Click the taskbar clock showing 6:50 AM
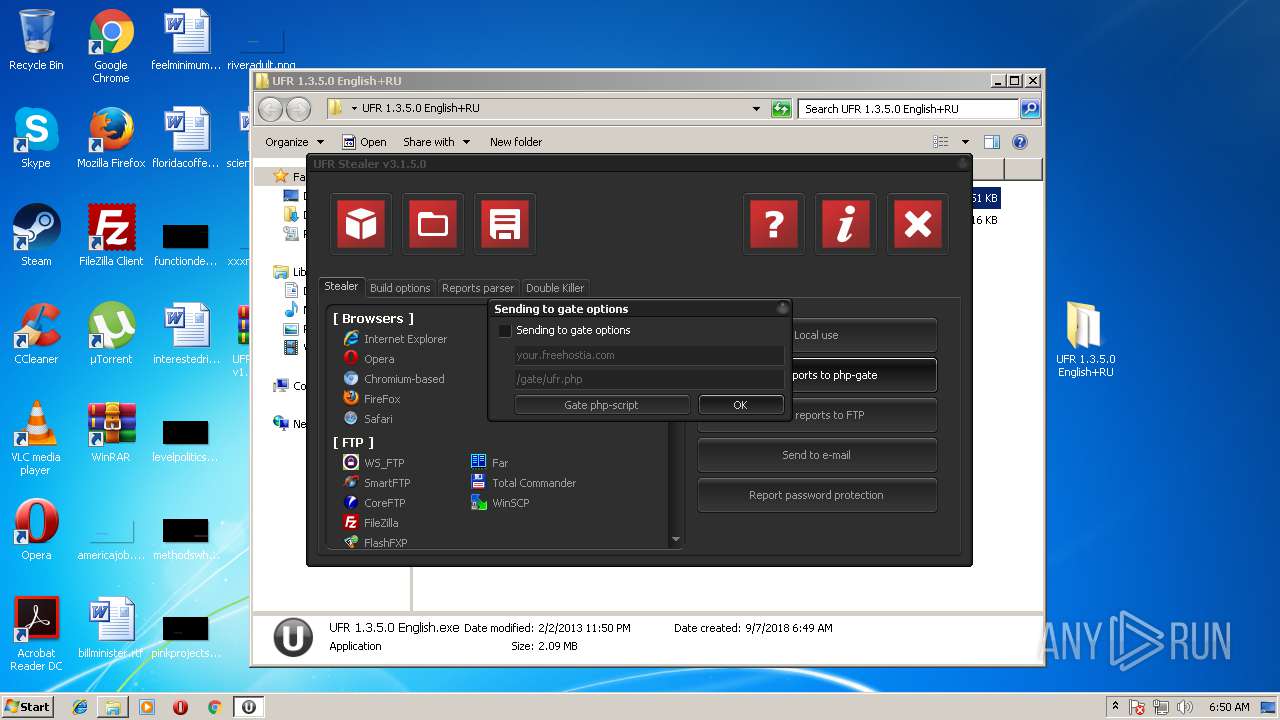 (x=1229, y=707)
